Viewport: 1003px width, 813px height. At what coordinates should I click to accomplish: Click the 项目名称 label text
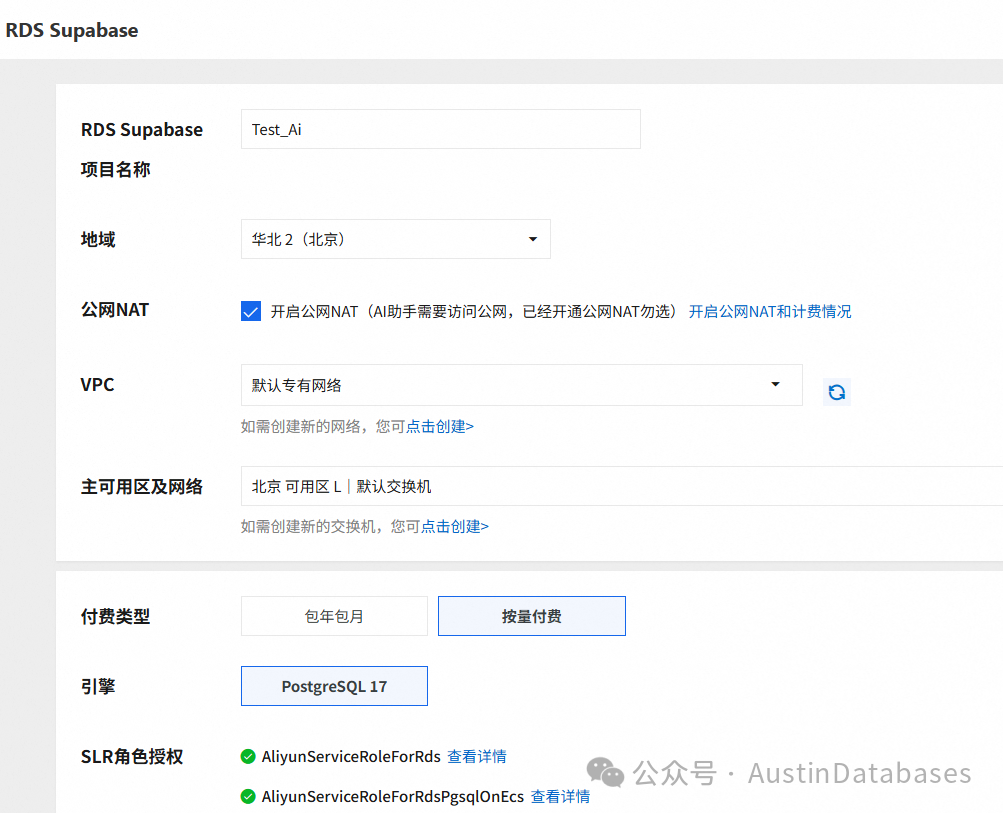pos(115,170)
